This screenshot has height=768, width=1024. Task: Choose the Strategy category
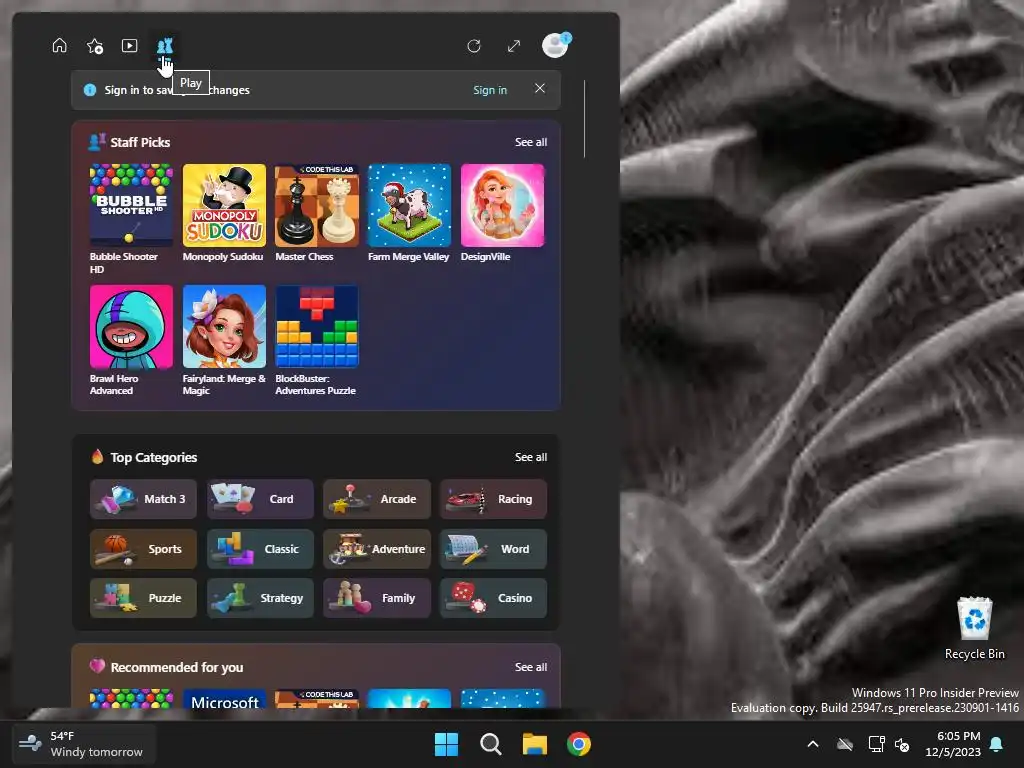click(260, 598)
